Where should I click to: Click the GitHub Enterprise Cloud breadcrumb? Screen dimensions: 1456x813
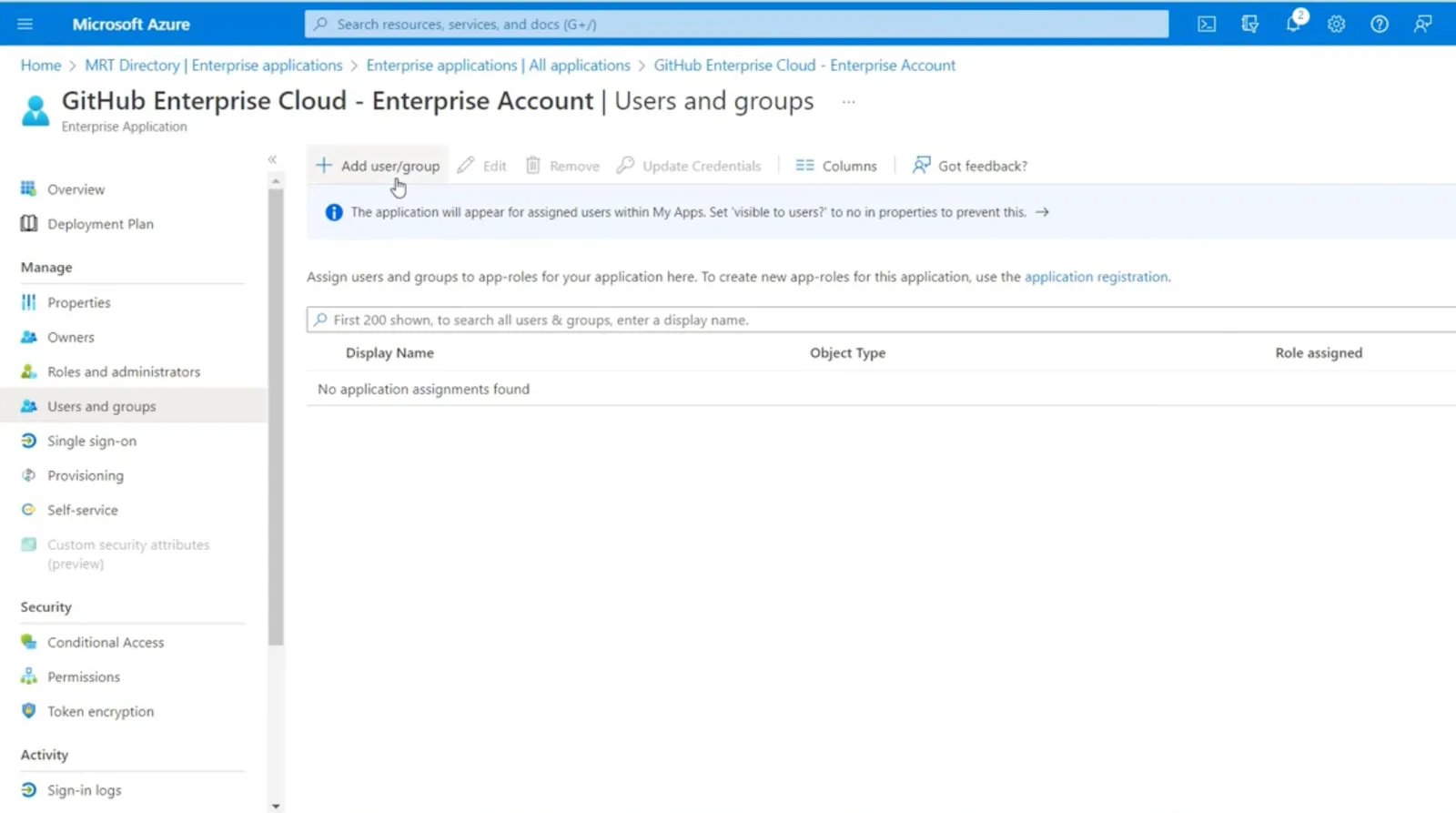pos(804,66)
